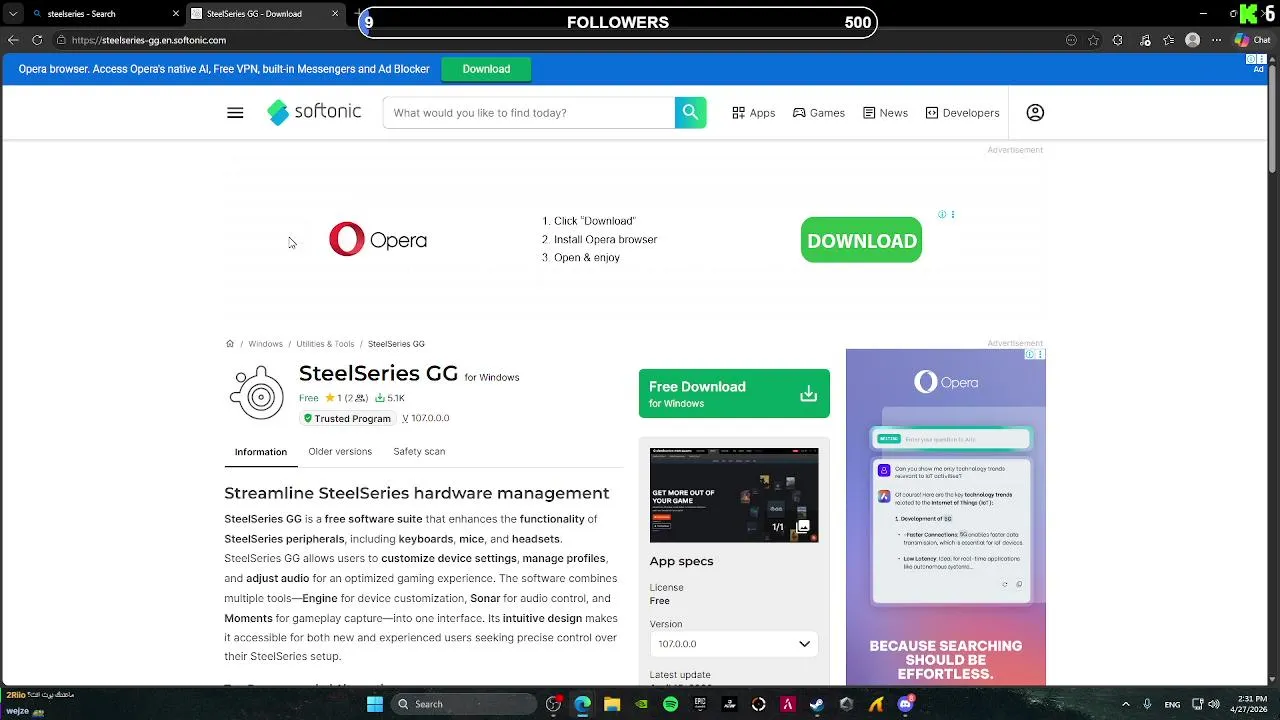Close the SteelSeries GG - Download browser tab
The height and width of the screenshot is (720, 1280).
click(x=335, y=14)
